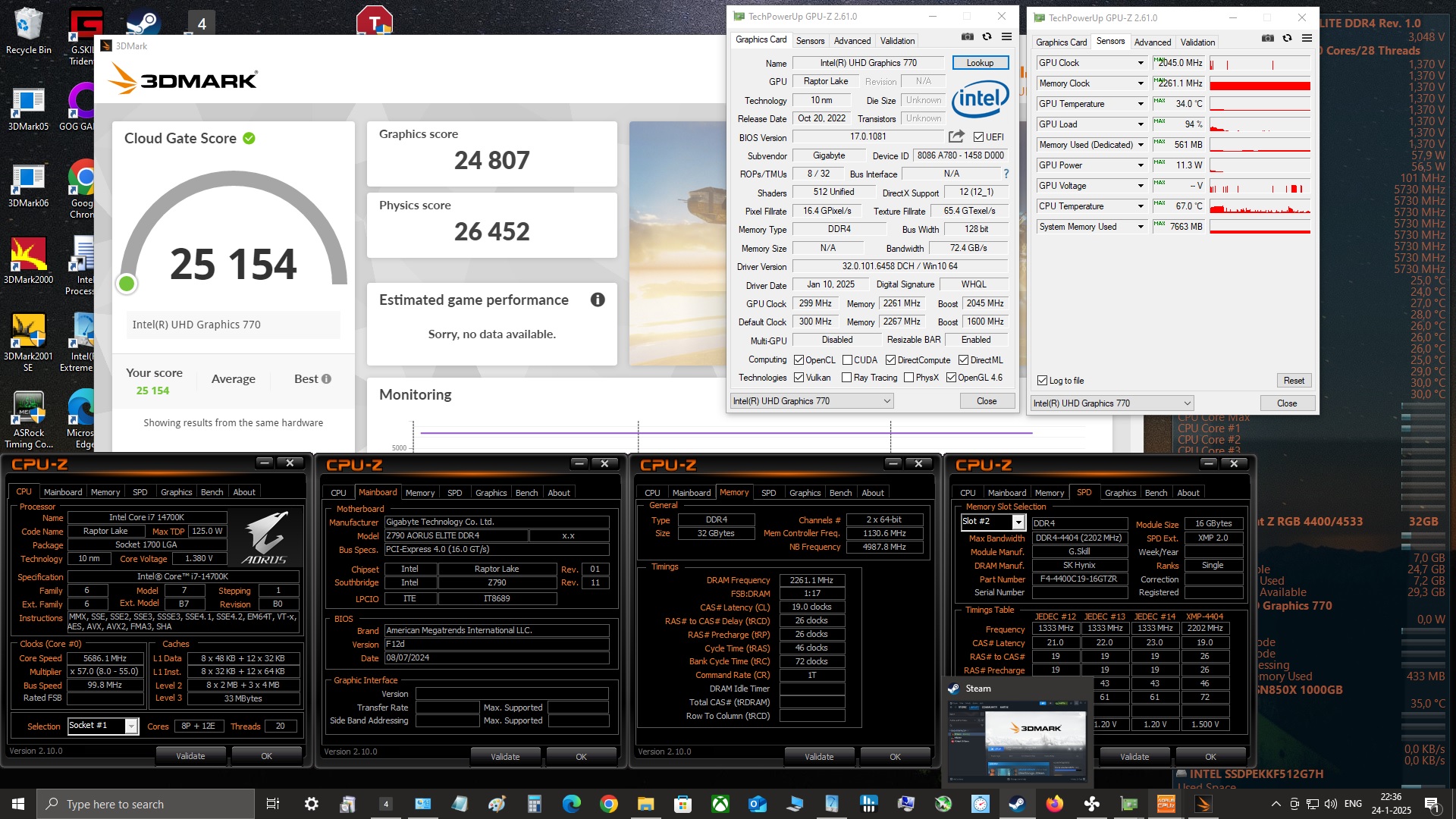Click the info icon next to Best
1456x819 pixels.
pos(326,379)
